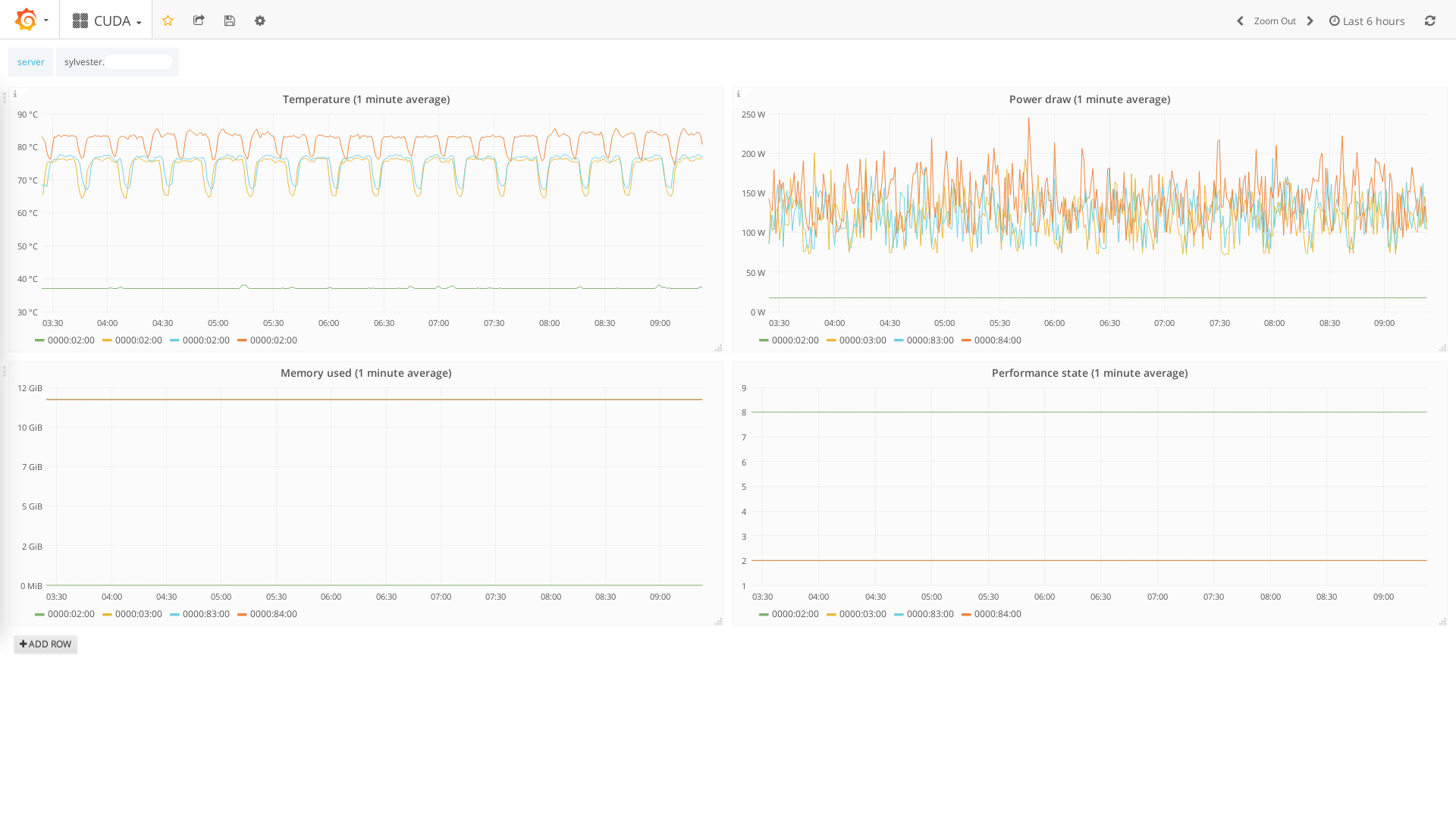Click the ADD ROW button
The width and height of the screenshot is (1456, 818).
tap(45, 644)
